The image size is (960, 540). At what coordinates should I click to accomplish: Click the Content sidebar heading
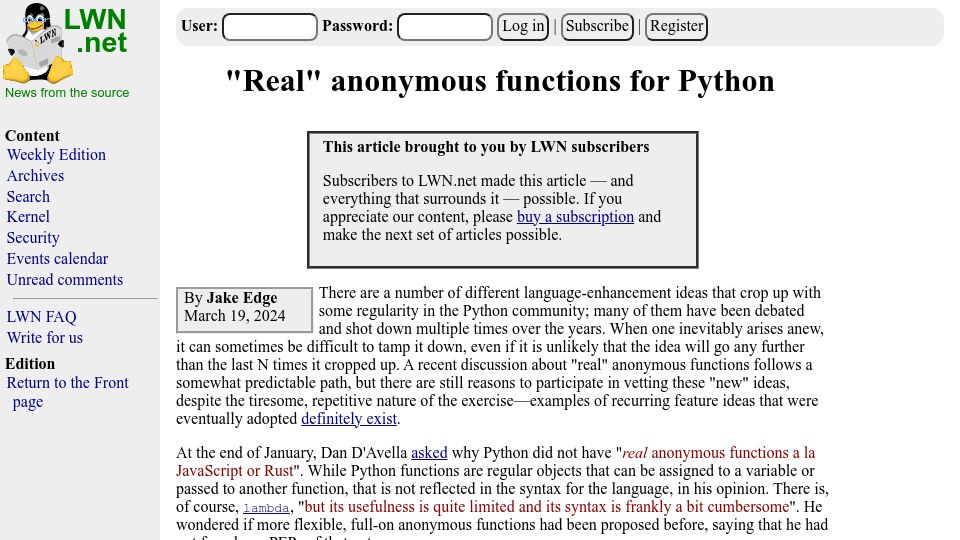tap(32, 136)
